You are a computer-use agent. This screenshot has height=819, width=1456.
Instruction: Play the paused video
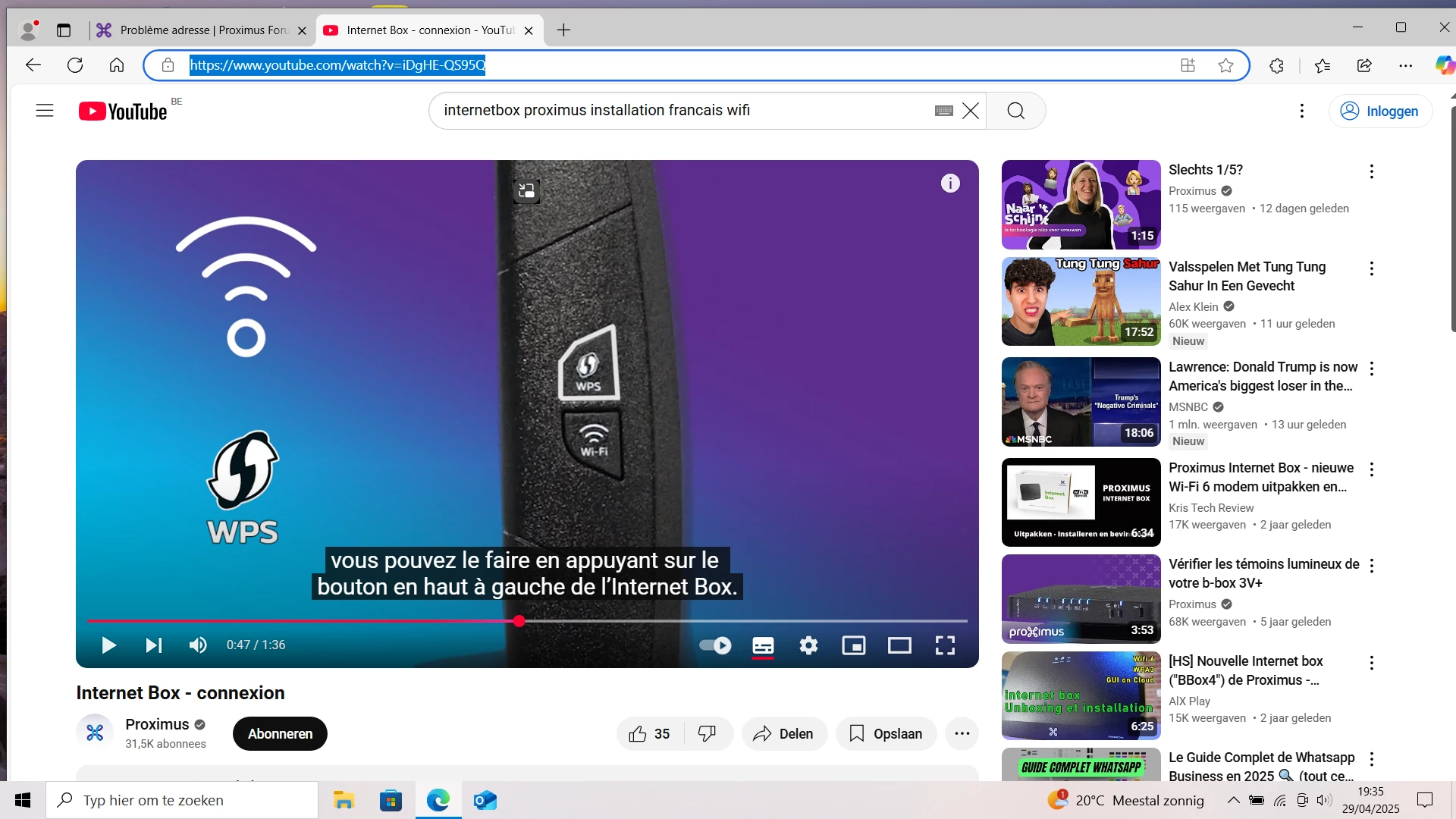[108, 645]
